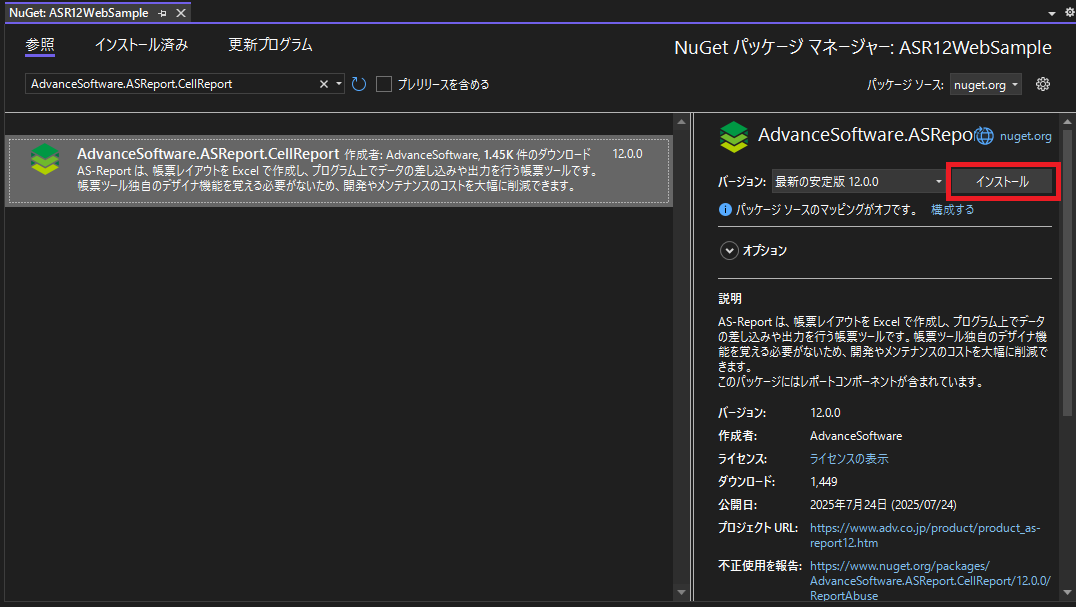Open the window options gear at top right
Screen dimensions: 1076x607
pos(1070,12)
